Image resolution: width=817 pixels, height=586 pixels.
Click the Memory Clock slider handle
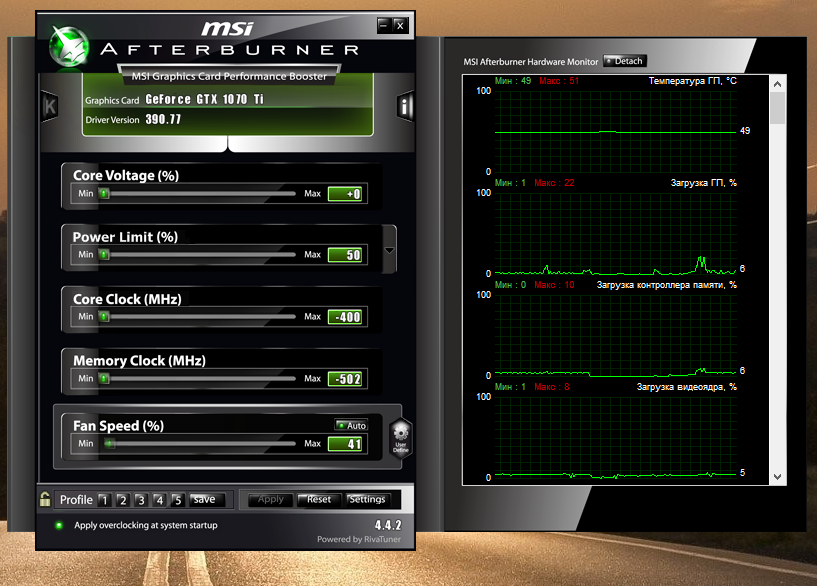104,379
